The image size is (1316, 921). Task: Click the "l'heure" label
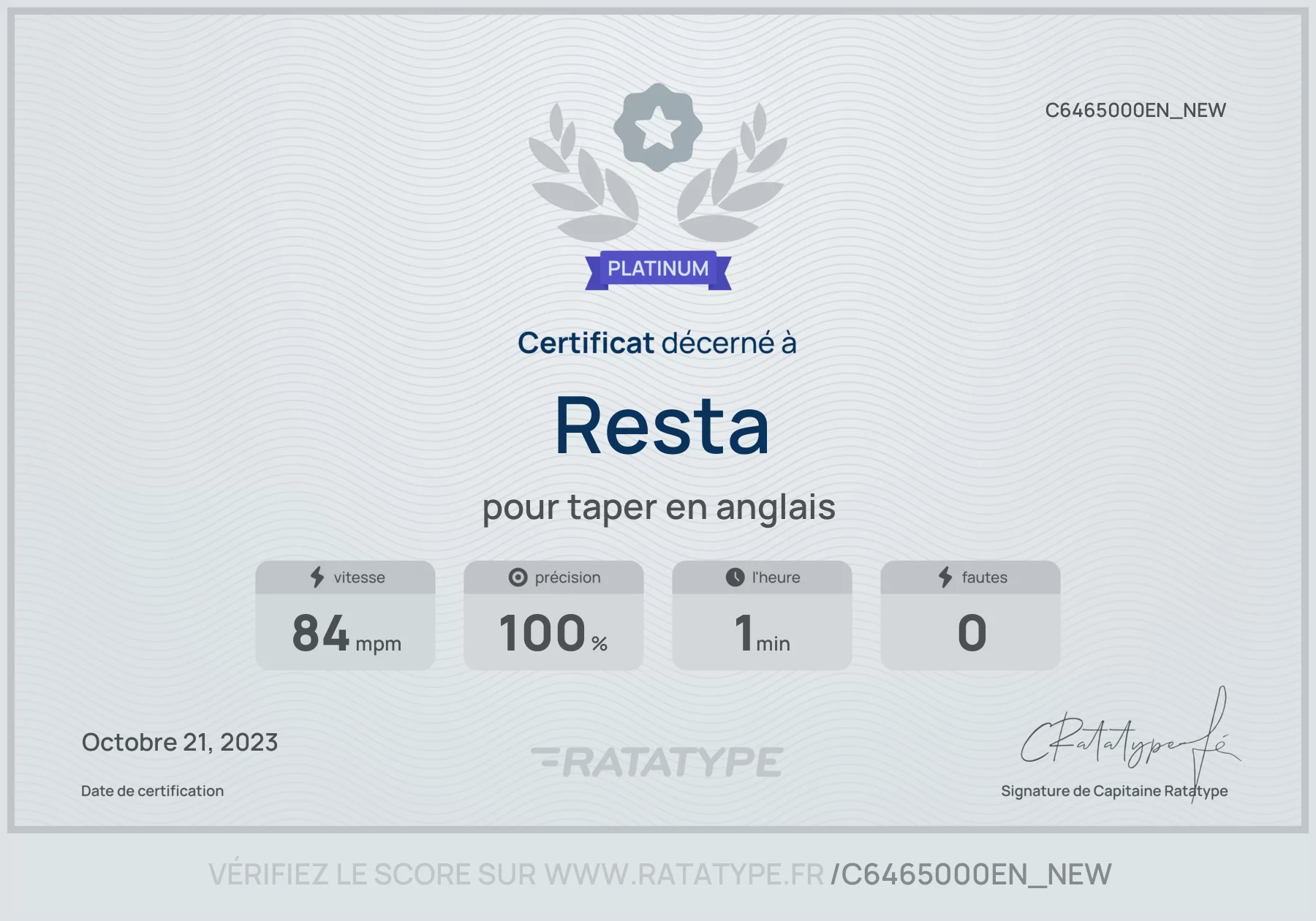(776, 577)
